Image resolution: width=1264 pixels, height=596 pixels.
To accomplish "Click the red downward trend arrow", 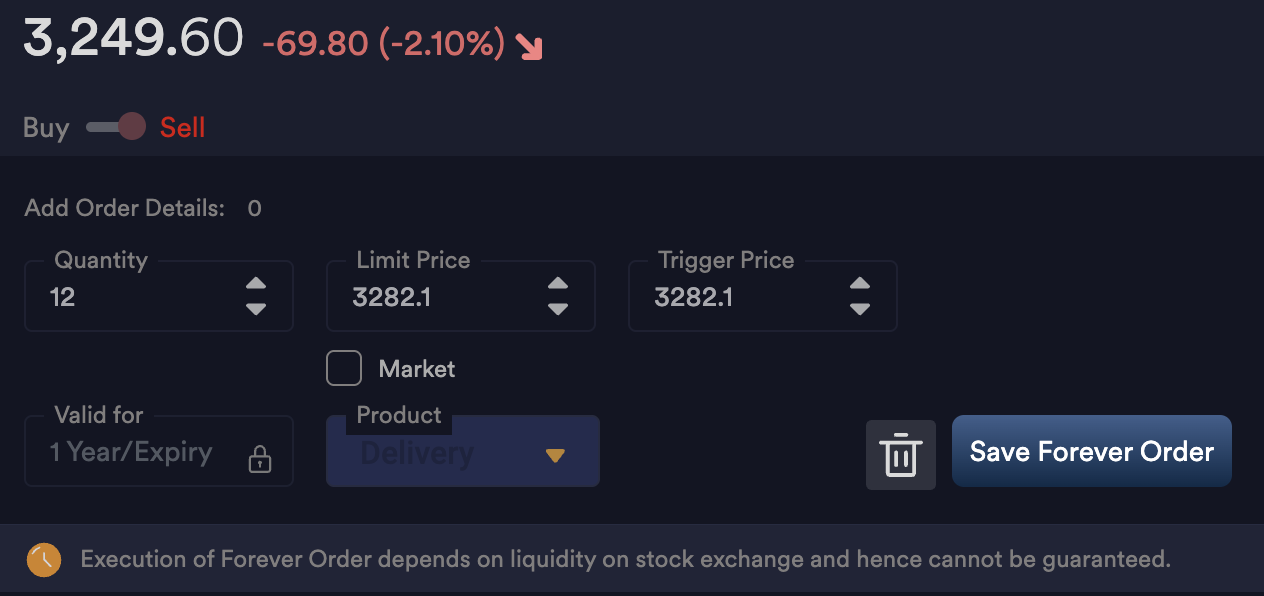I will (x=529, y=46).
